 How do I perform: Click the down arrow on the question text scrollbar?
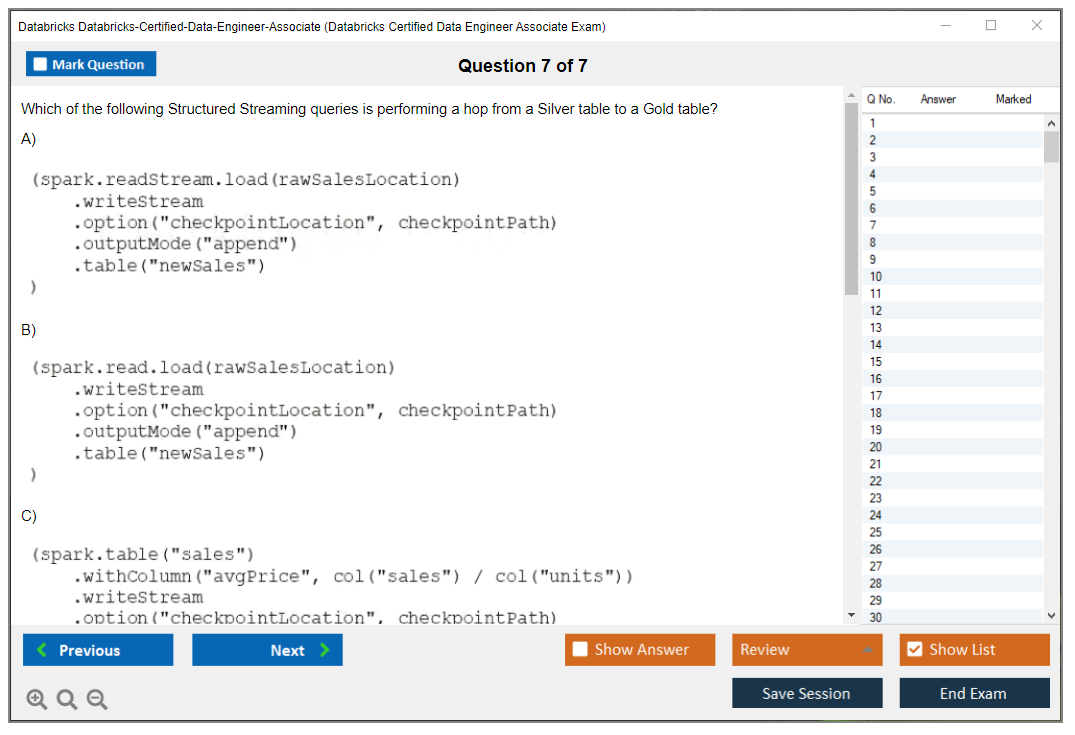851,614
